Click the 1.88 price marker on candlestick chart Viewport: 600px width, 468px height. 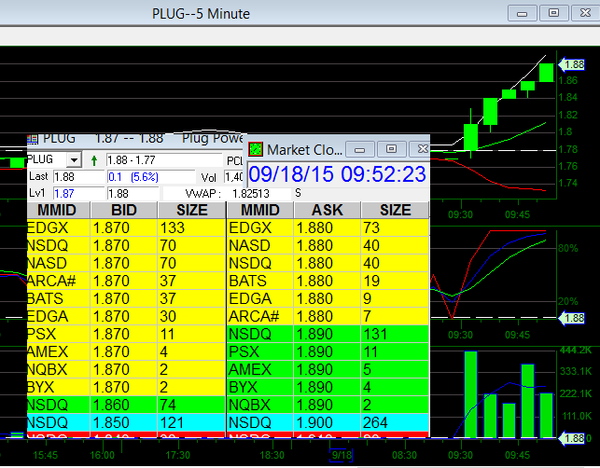click(572, 64)
